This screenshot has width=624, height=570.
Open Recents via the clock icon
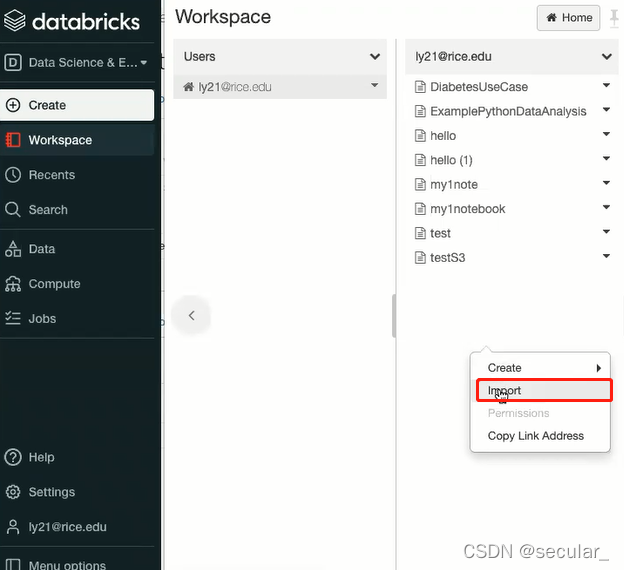coord(13,175)
